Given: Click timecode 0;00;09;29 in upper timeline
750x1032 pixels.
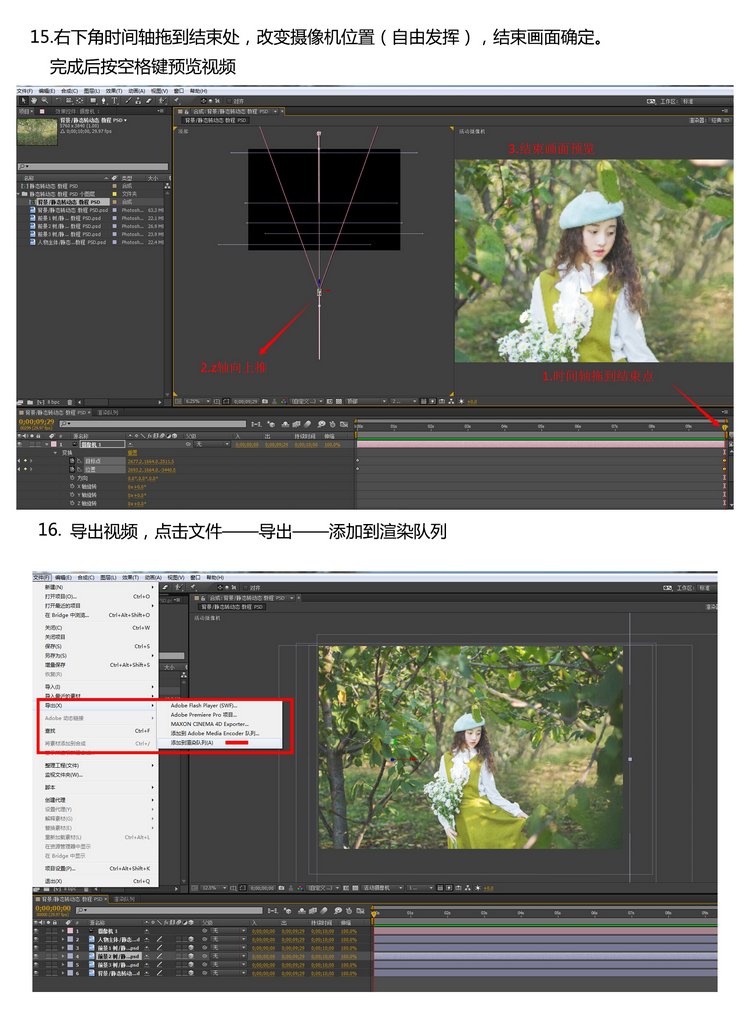Looking at the screenshot, I should click(x=36, y=422).
